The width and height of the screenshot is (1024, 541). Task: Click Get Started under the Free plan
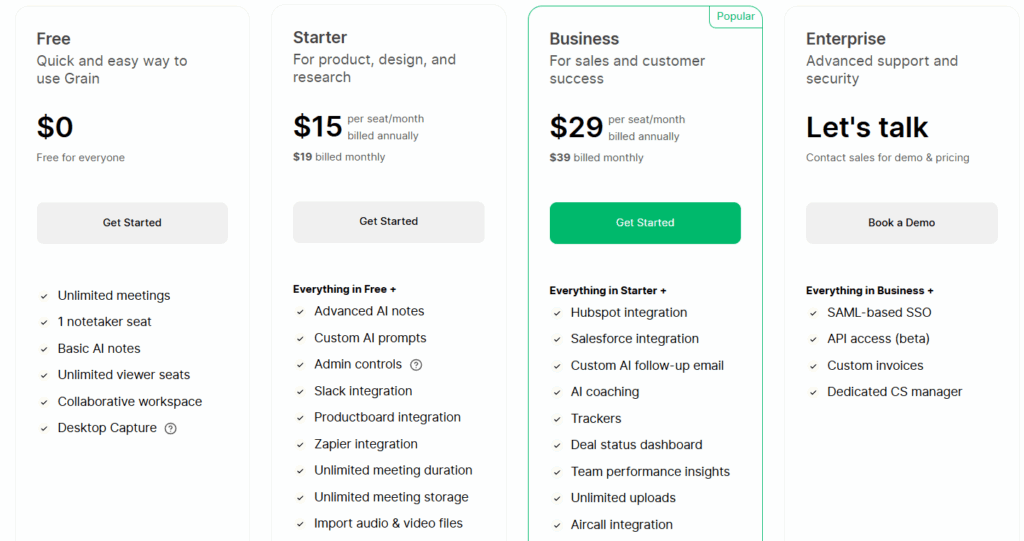[132, 223]
